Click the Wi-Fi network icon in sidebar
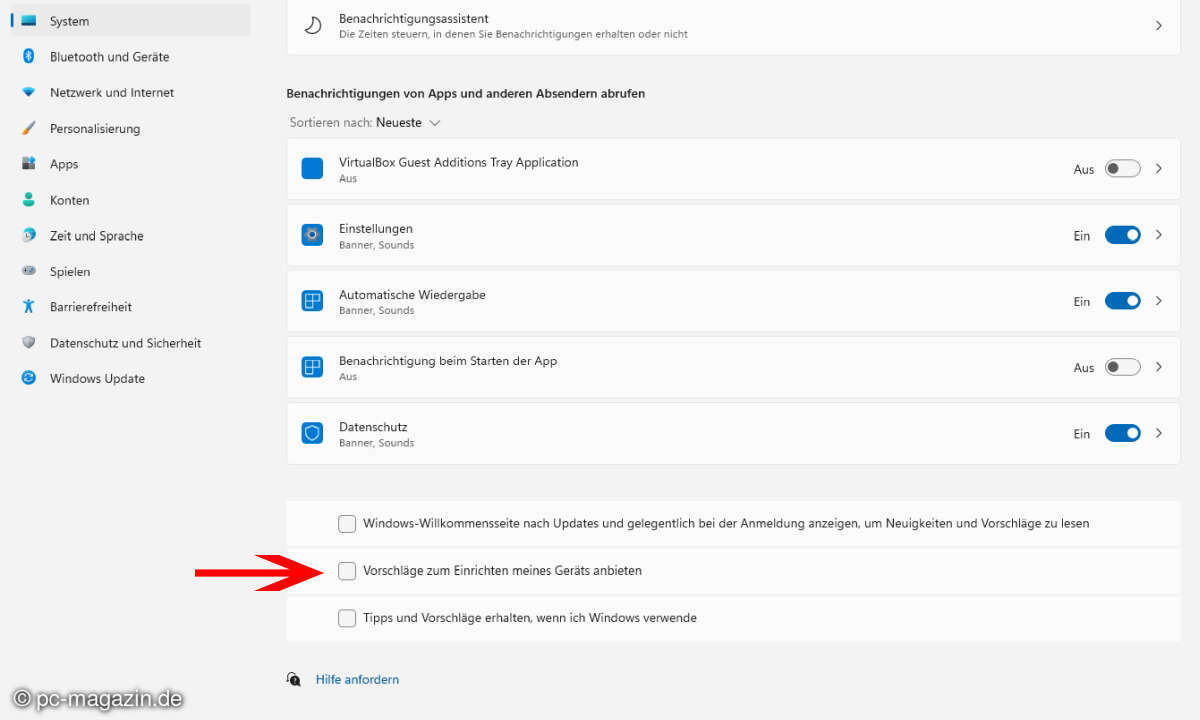 (x=29, y=92)
